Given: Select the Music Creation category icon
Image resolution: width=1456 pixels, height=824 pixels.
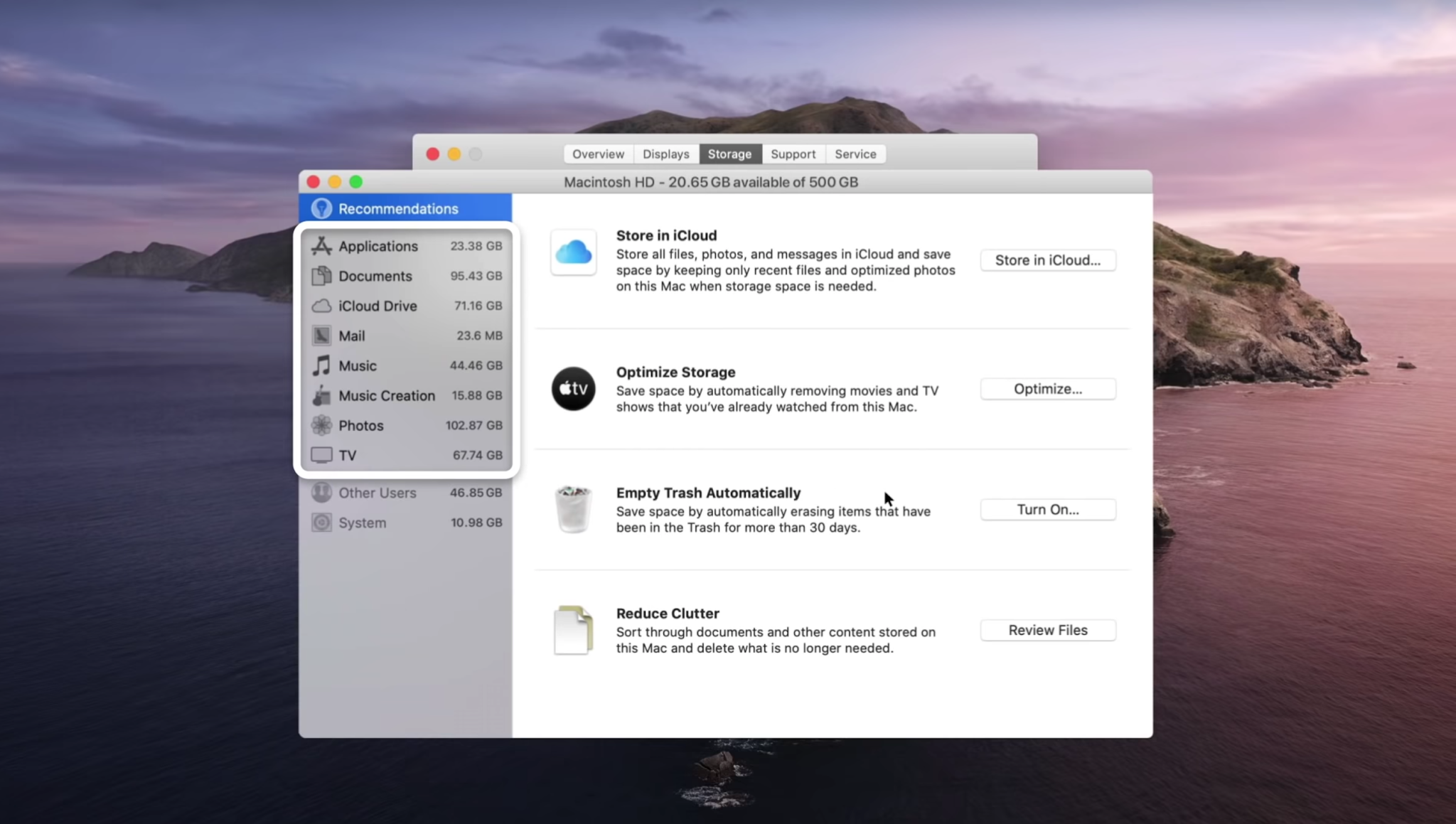Looking at the screenshot, I should click(322, 395).
